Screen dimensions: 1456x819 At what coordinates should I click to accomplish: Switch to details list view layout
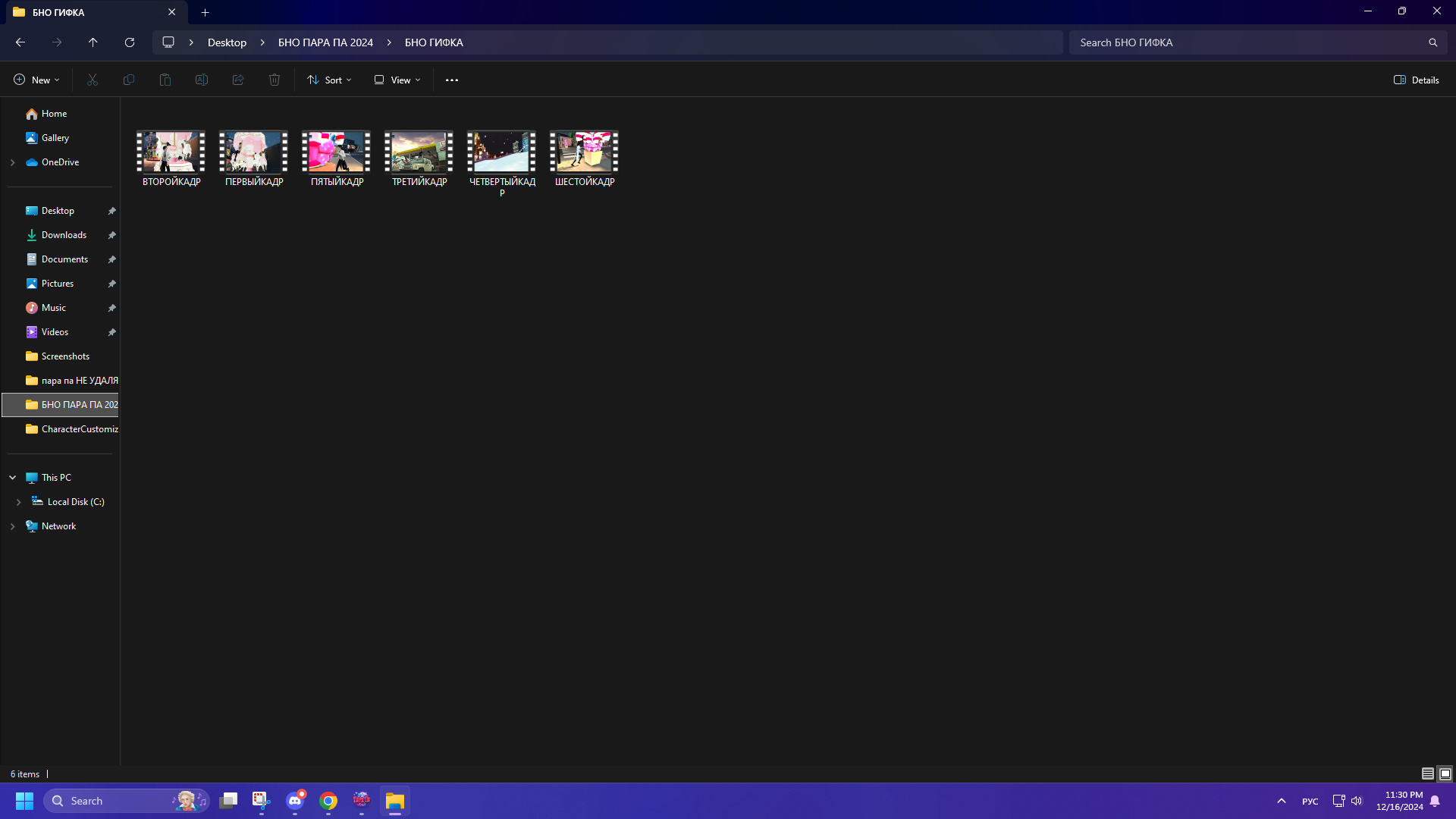click(x=1427, y=773)
